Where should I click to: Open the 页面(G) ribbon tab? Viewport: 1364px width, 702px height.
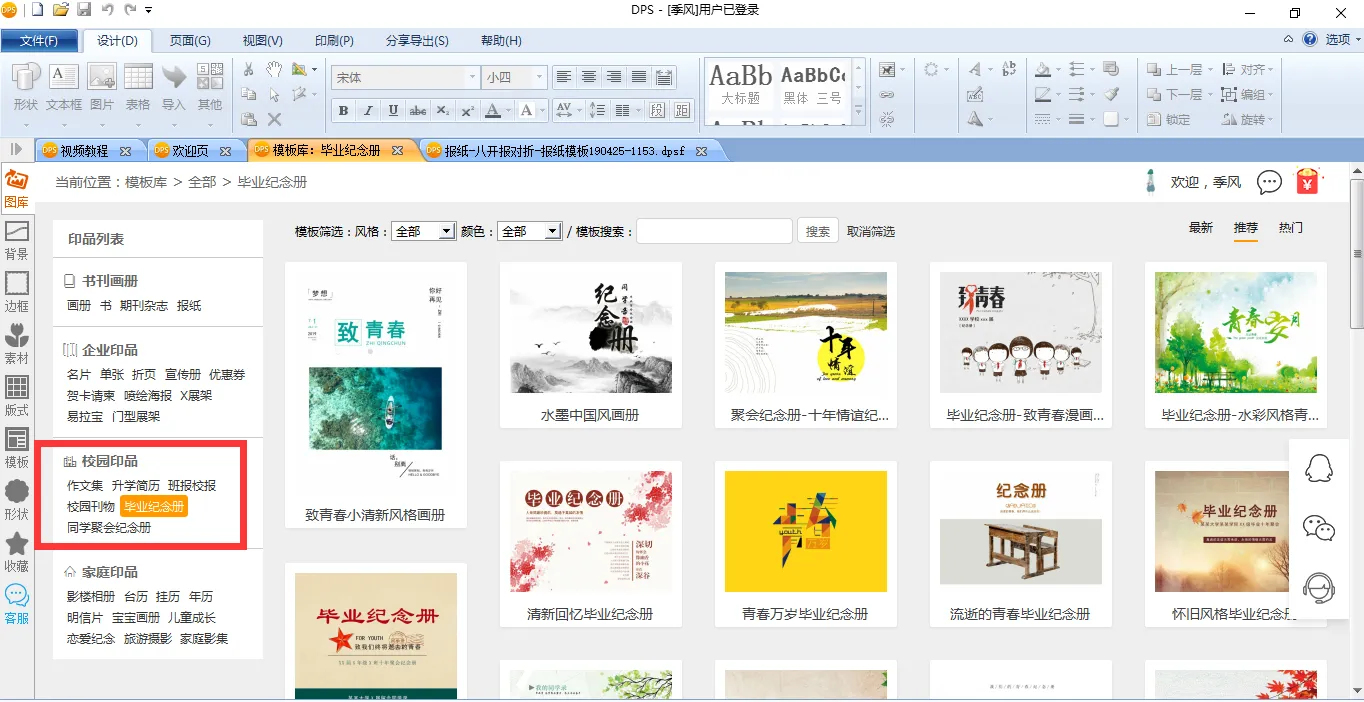[190, 40]
